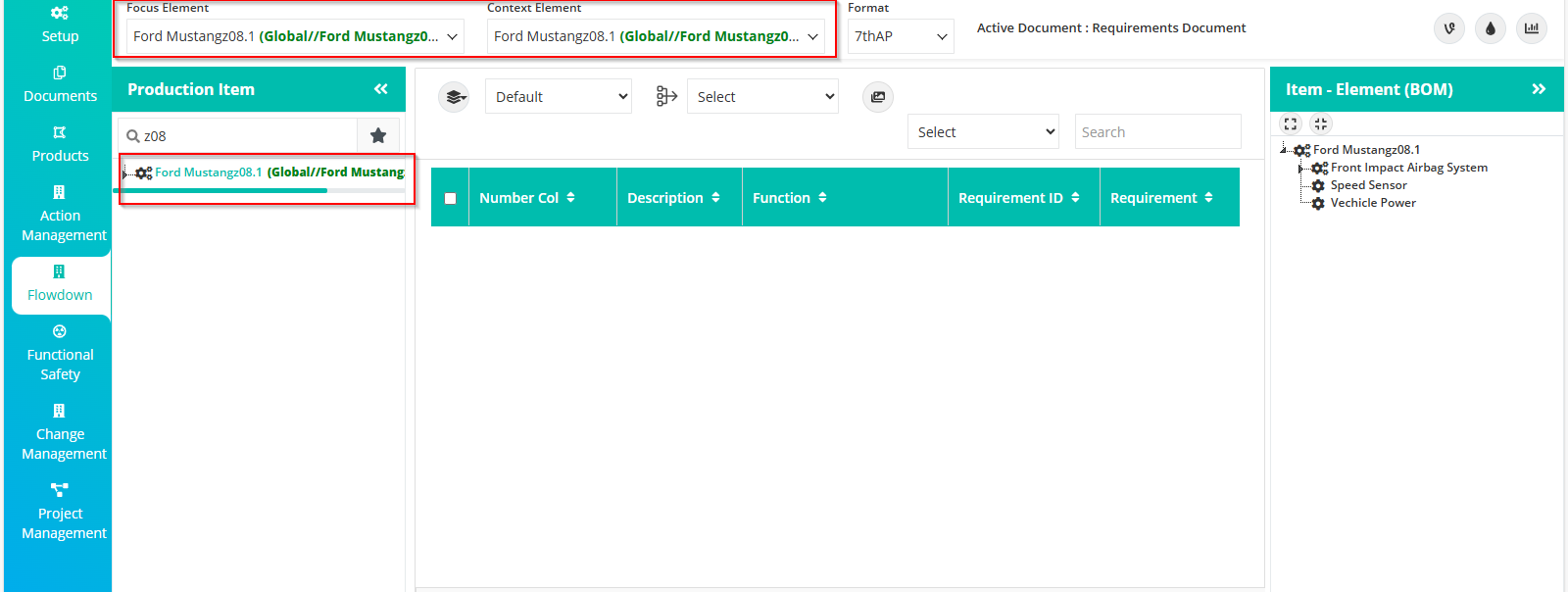Click the star favorites icon beside search
Viewport: 1568px width, 592px height.
click(x=378, y=135)
